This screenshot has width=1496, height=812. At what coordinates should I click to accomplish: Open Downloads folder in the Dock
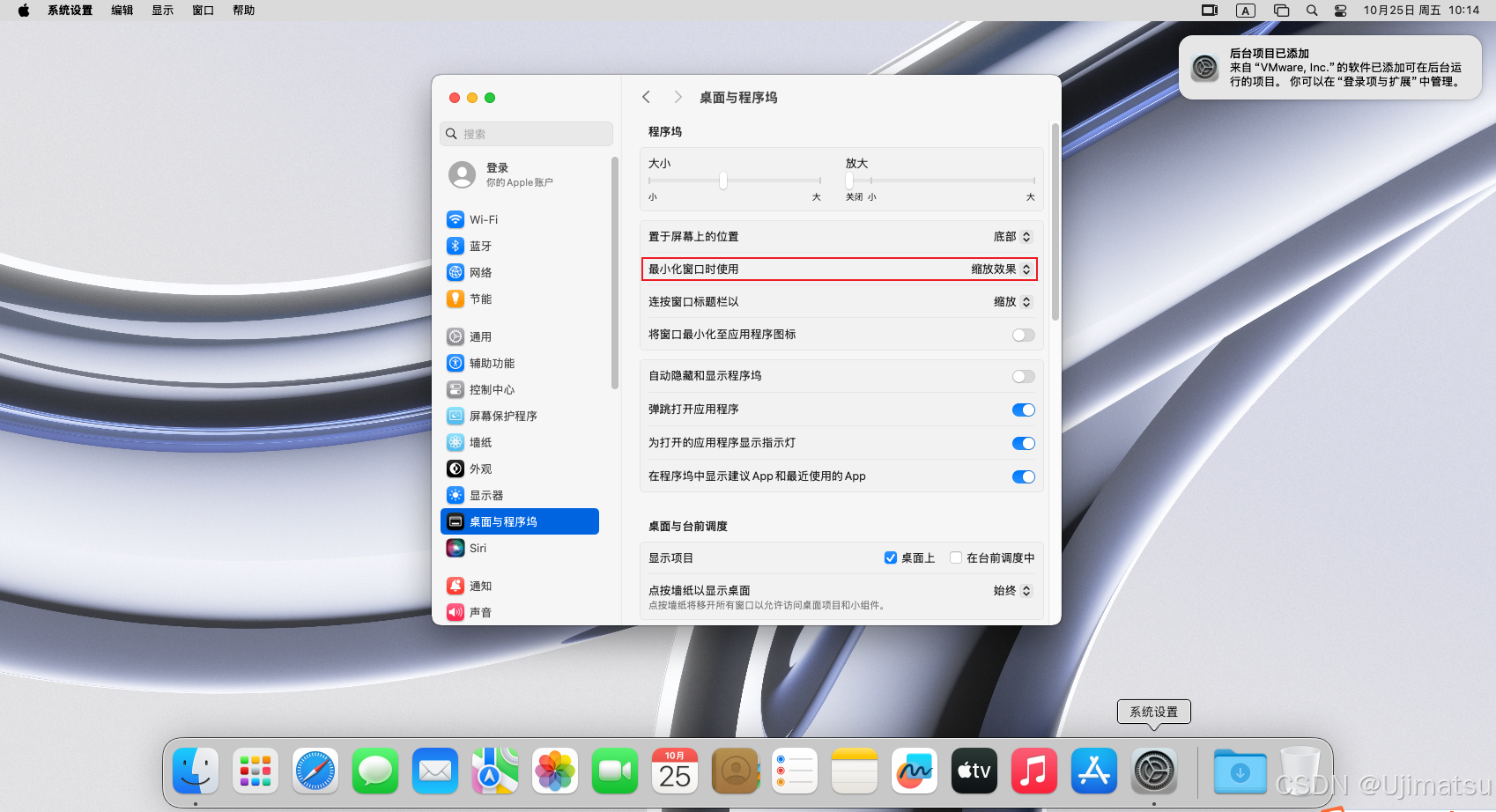pyautogui.click(x=1240, y=771)
